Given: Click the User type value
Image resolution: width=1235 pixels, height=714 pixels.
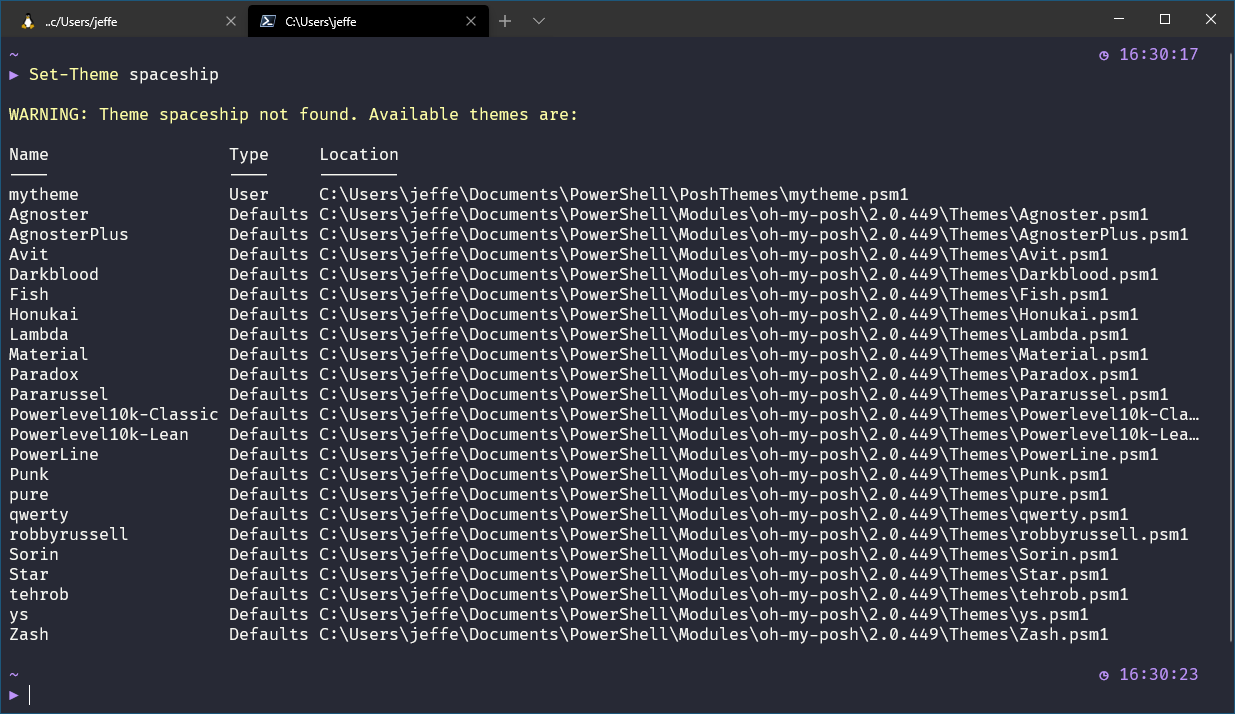Looking at the screenshot, I should 249,195.
